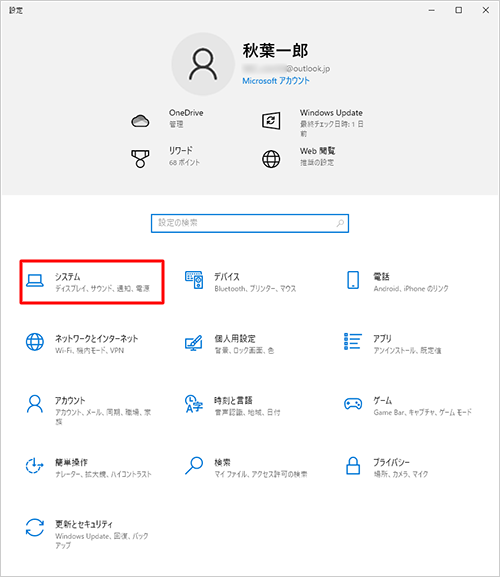Click the ディスプレイ、サウンド、通知、電源 description

pos(103,288)
